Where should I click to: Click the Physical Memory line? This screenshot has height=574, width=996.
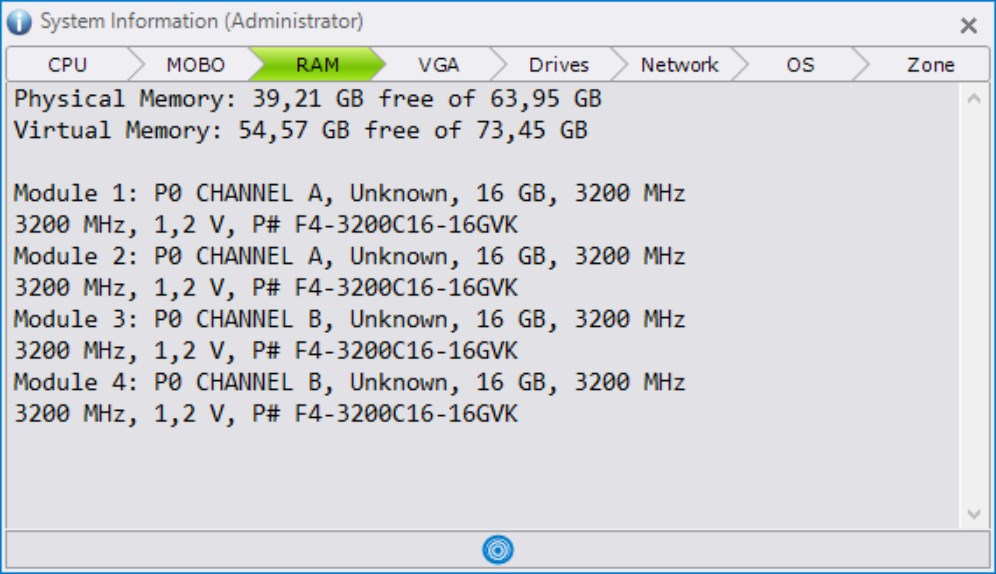coord(307,99)
